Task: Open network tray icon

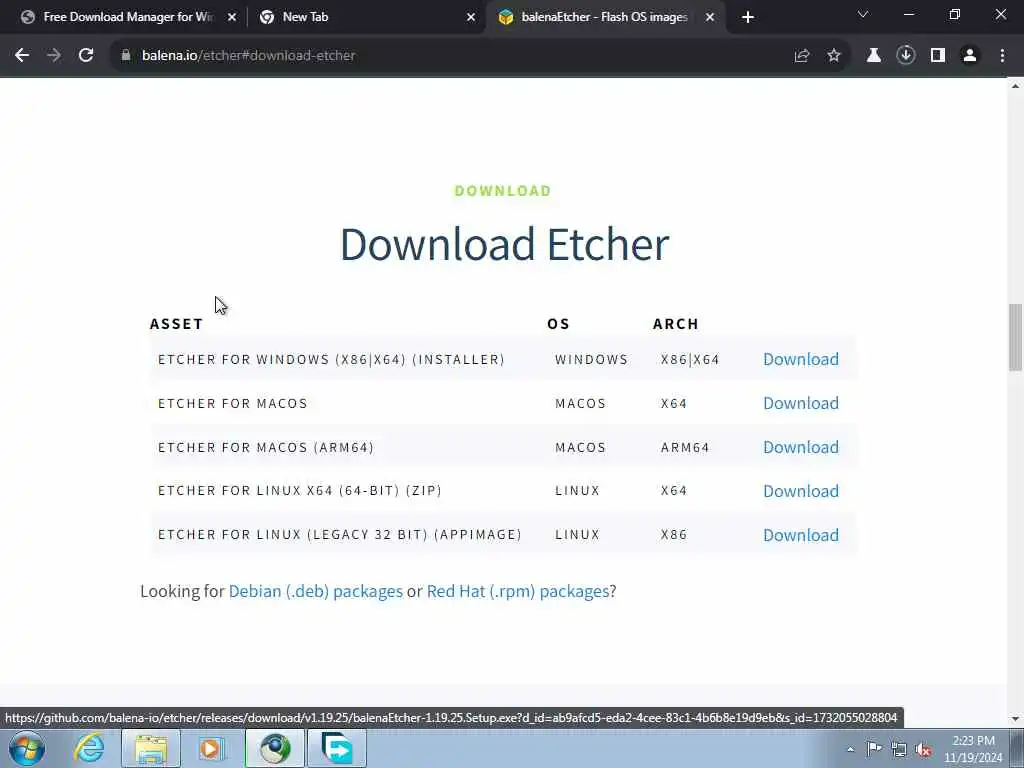Action: pos(899,749)
